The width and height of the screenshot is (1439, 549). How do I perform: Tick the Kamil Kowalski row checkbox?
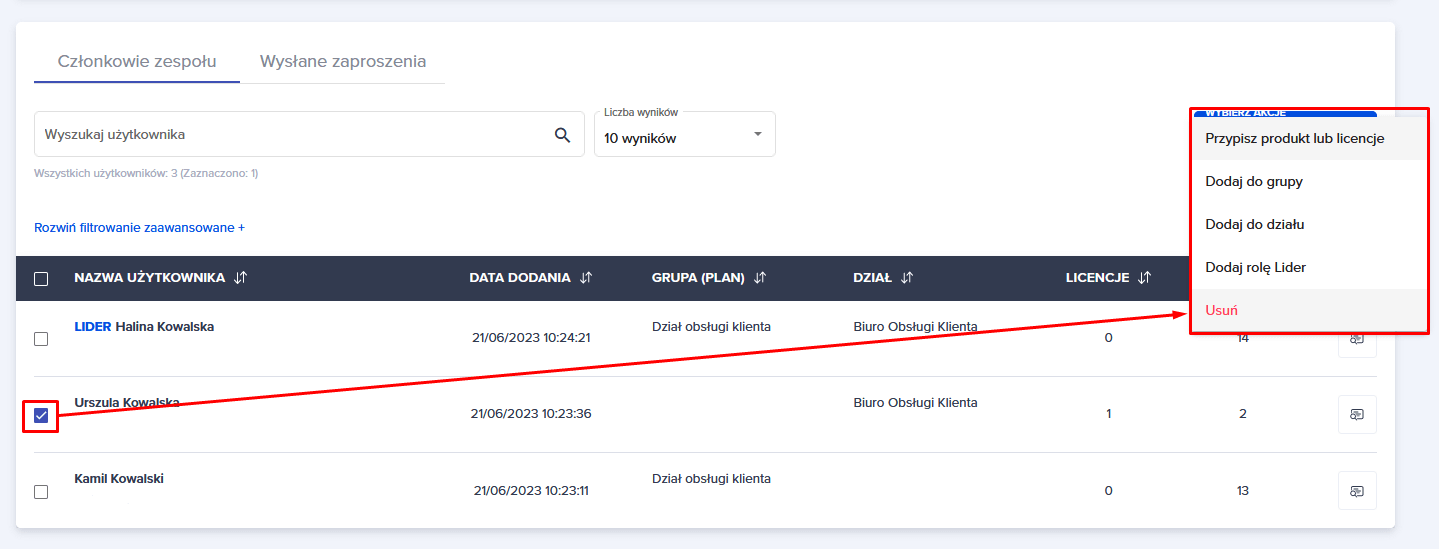click(41, 491)
